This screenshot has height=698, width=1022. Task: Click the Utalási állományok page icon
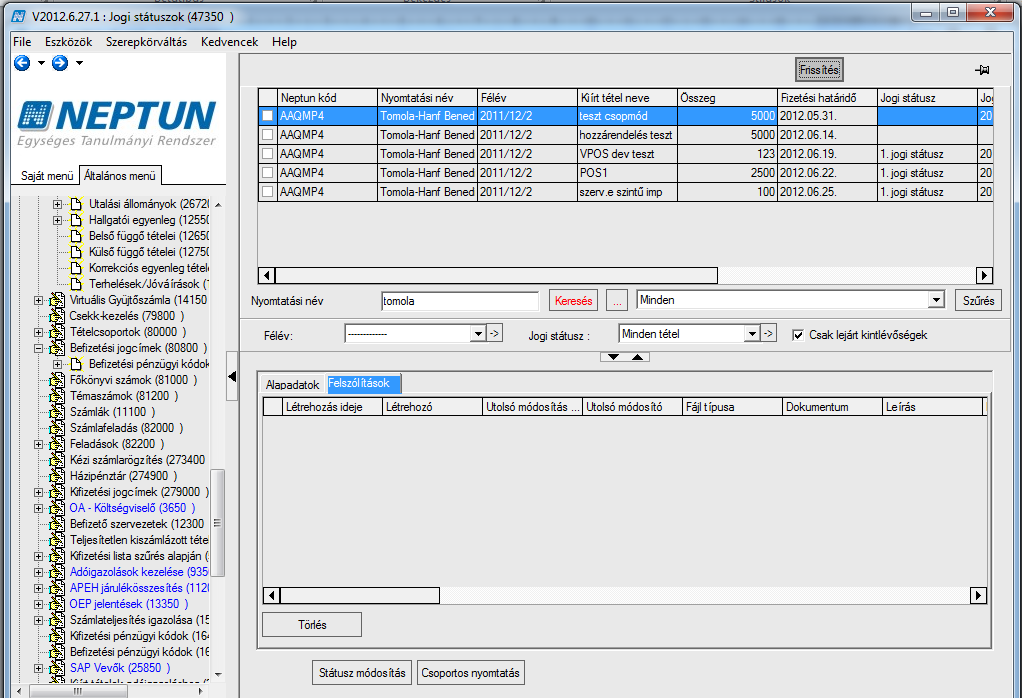[76, 204]
